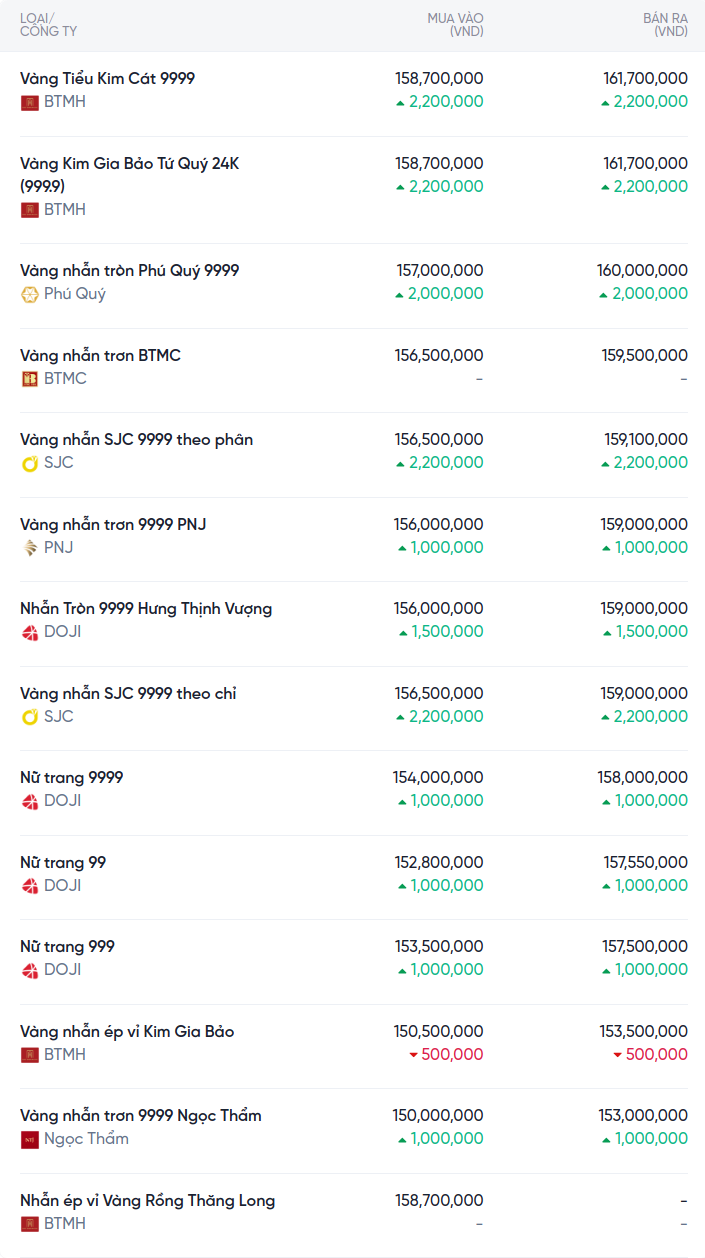Click SJC ring icon under theo chỉ row
The image size is (705, 1258).
pyautogui.click(x=29, y=717)
